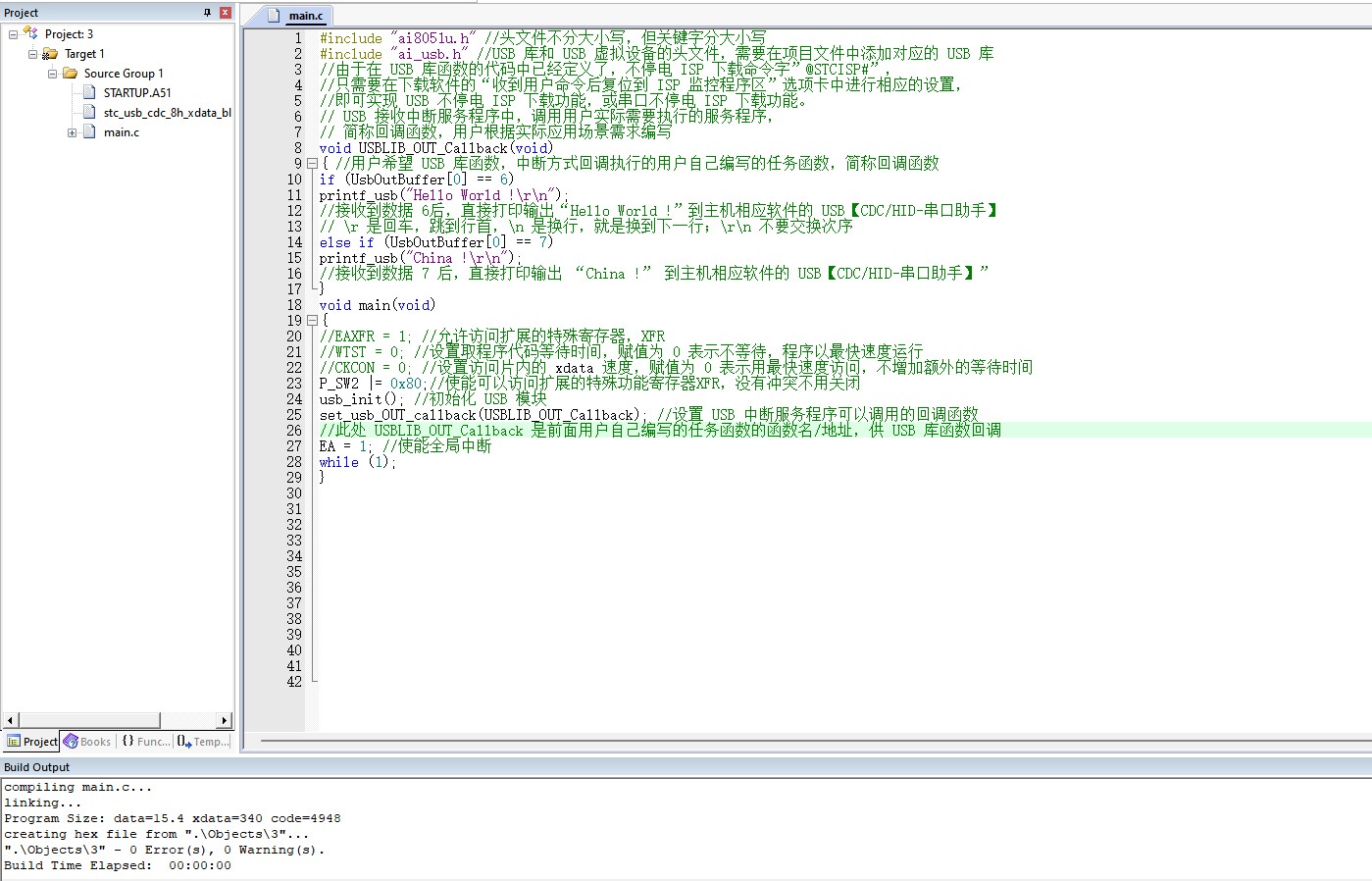The width and height of the screenshot is (1372, 881).
Task: Click the 'usb_init();' statement
Action: click(x=362, y=399)
